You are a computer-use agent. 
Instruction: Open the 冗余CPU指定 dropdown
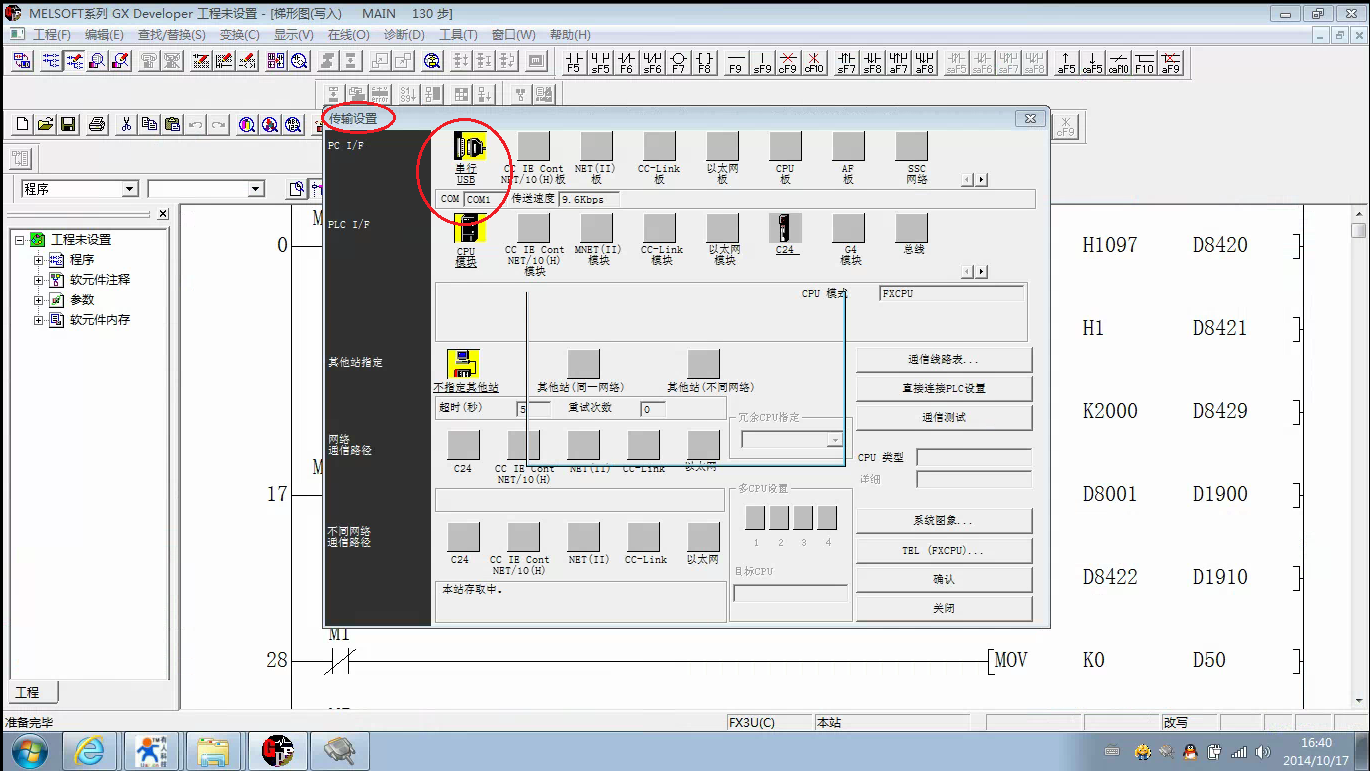[834, 439]
